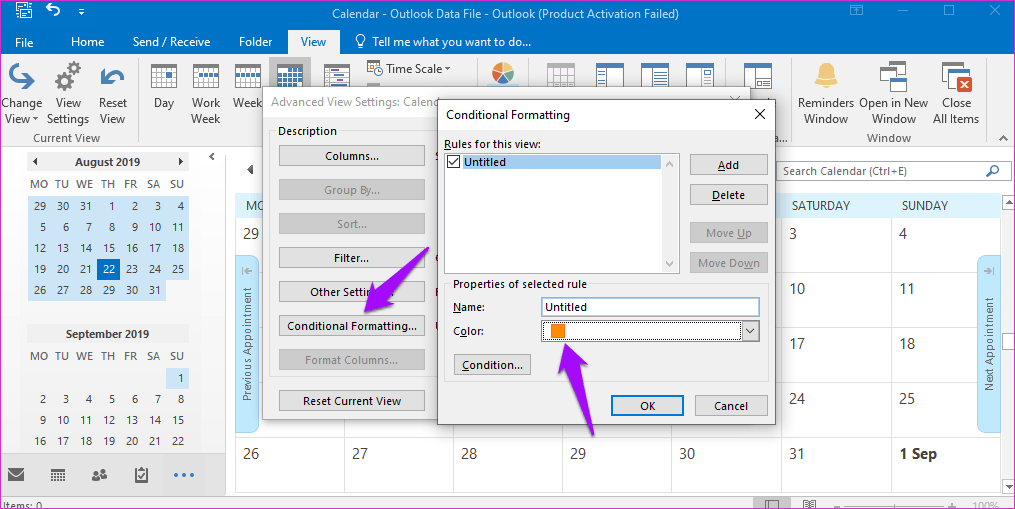The image size is (1015, 509).
Task: Confirm Conditional Formatting with OK
Action: (647, 405)
